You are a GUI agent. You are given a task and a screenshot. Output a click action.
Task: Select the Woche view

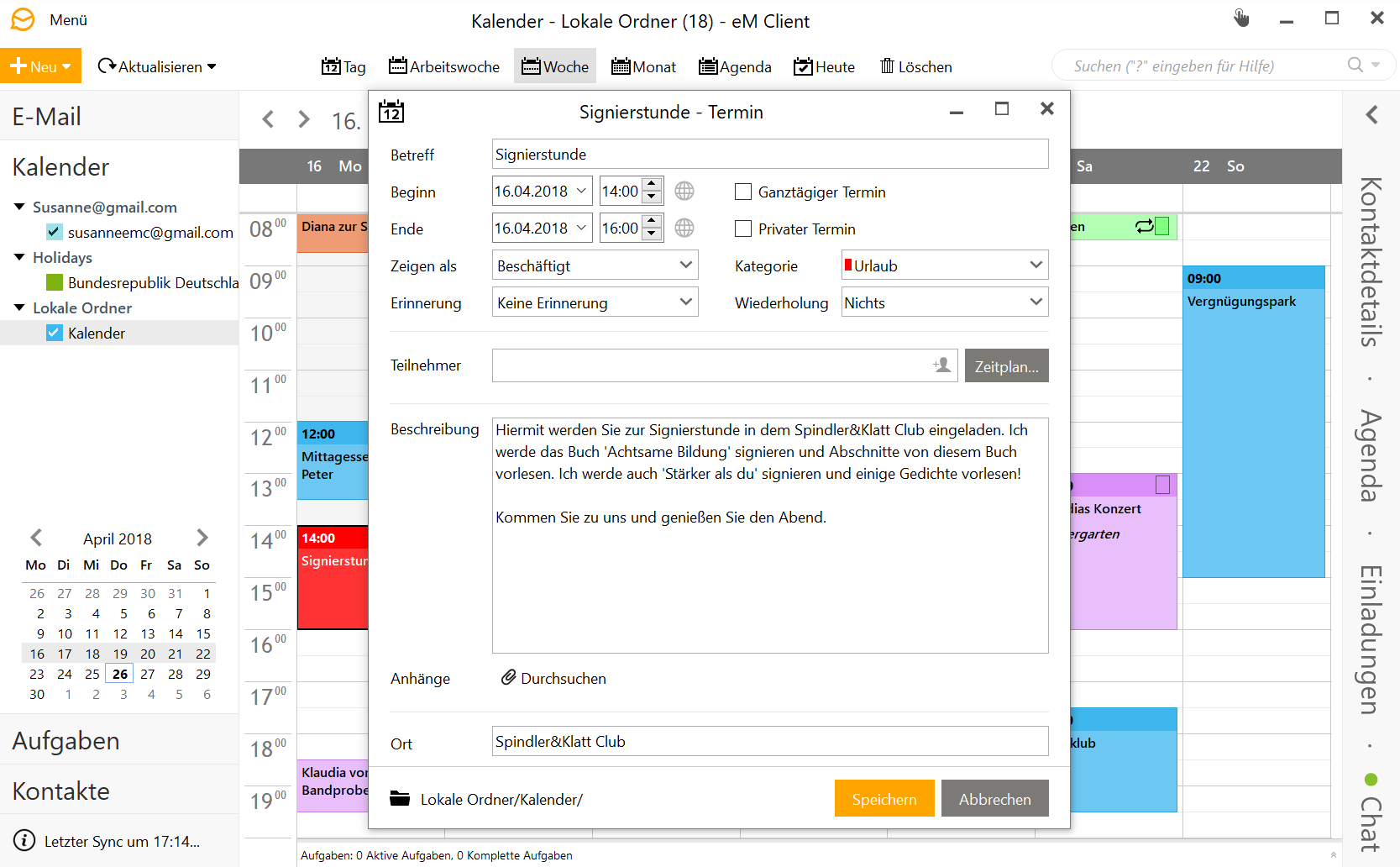[x=555, y=66]
